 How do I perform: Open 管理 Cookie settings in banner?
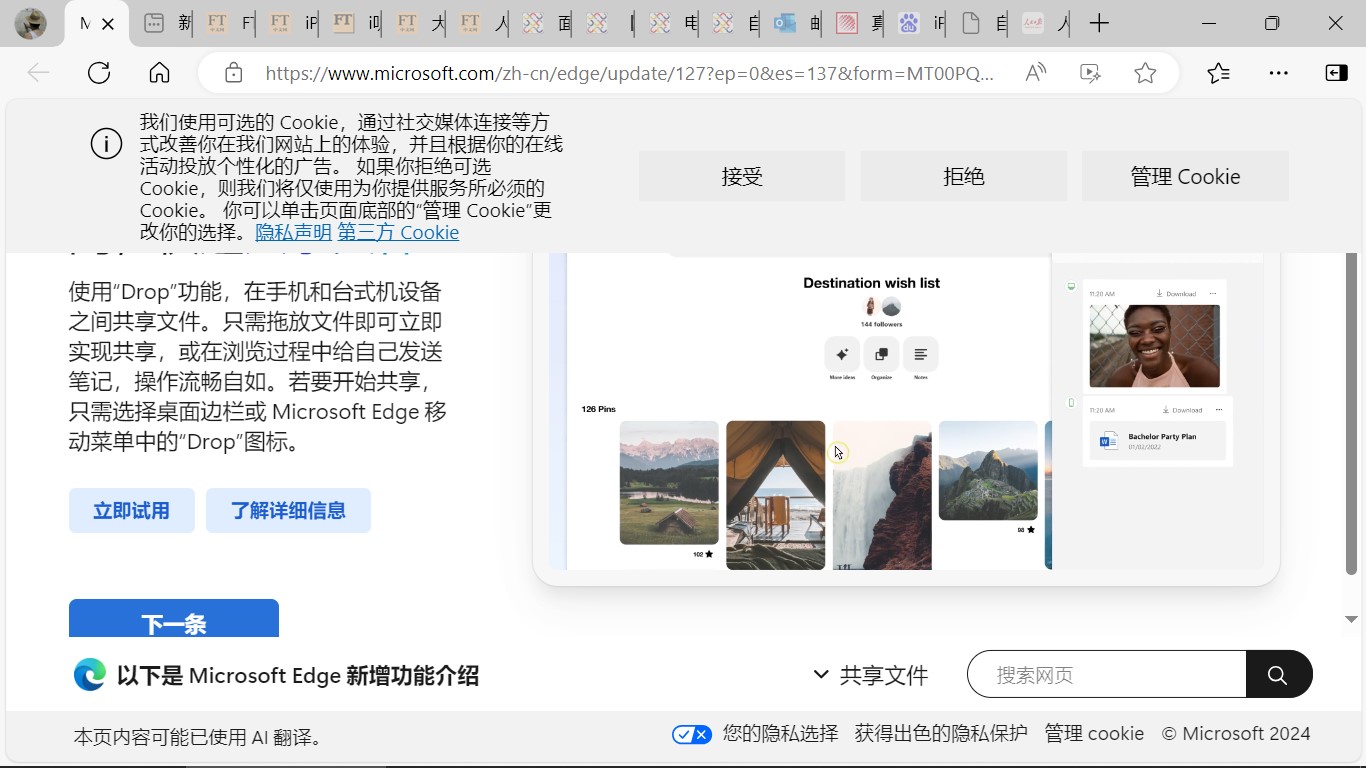pos(1185,176)
